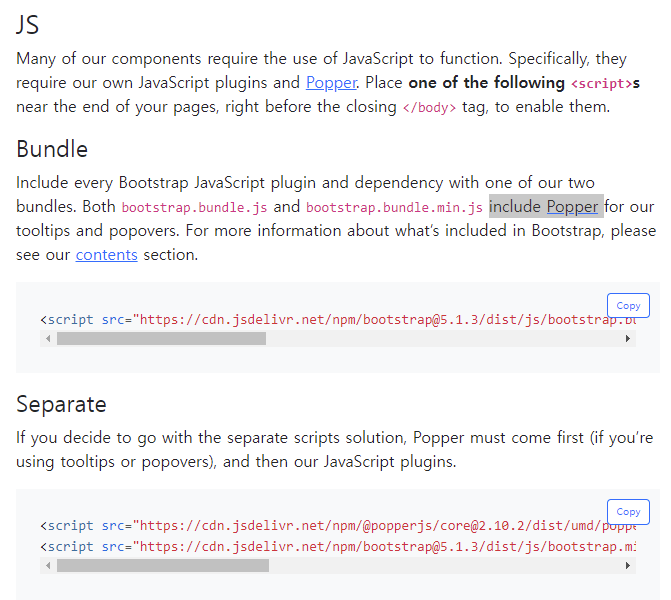Copy the bundle script snippet
This screenshot has height=600, width=671.
tap(628, 306)
